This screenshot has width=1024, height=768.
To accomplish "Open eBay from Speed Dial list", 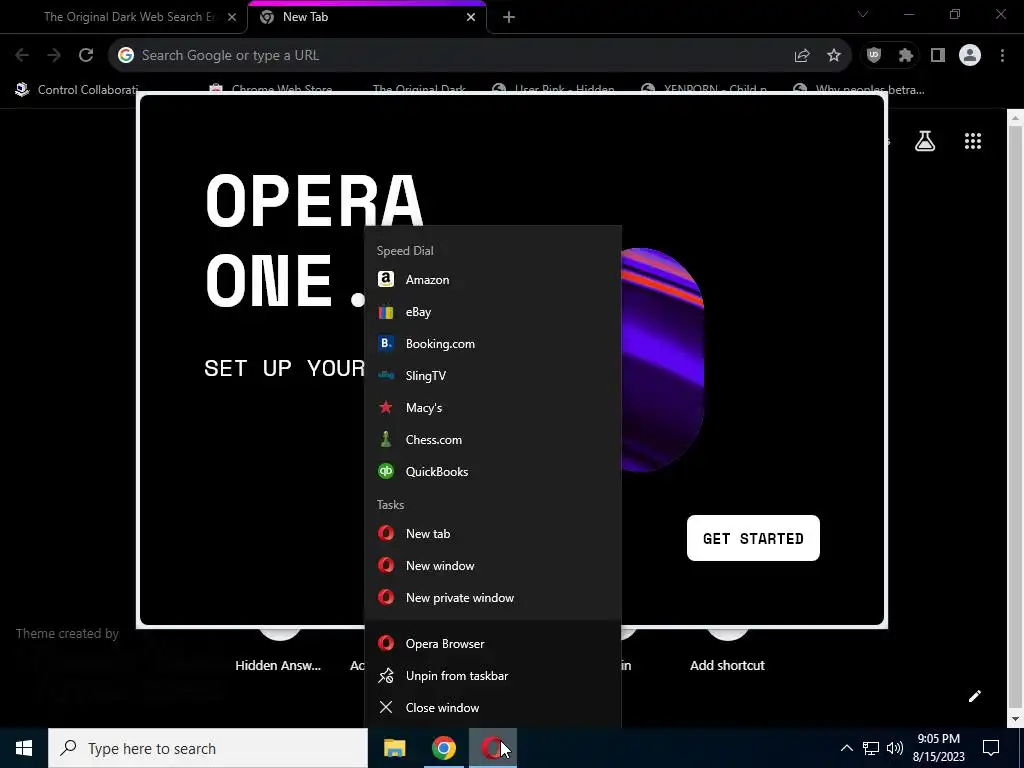I will tap(492, 312).
